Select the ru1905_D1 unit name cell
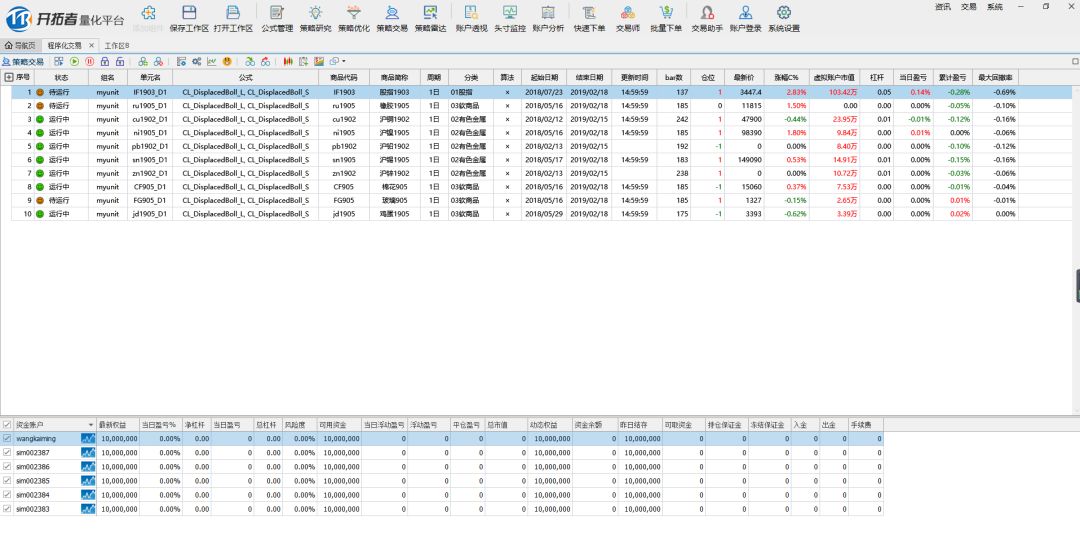The width and height of the screenshot is (1080, 542). tap(149, 105)
